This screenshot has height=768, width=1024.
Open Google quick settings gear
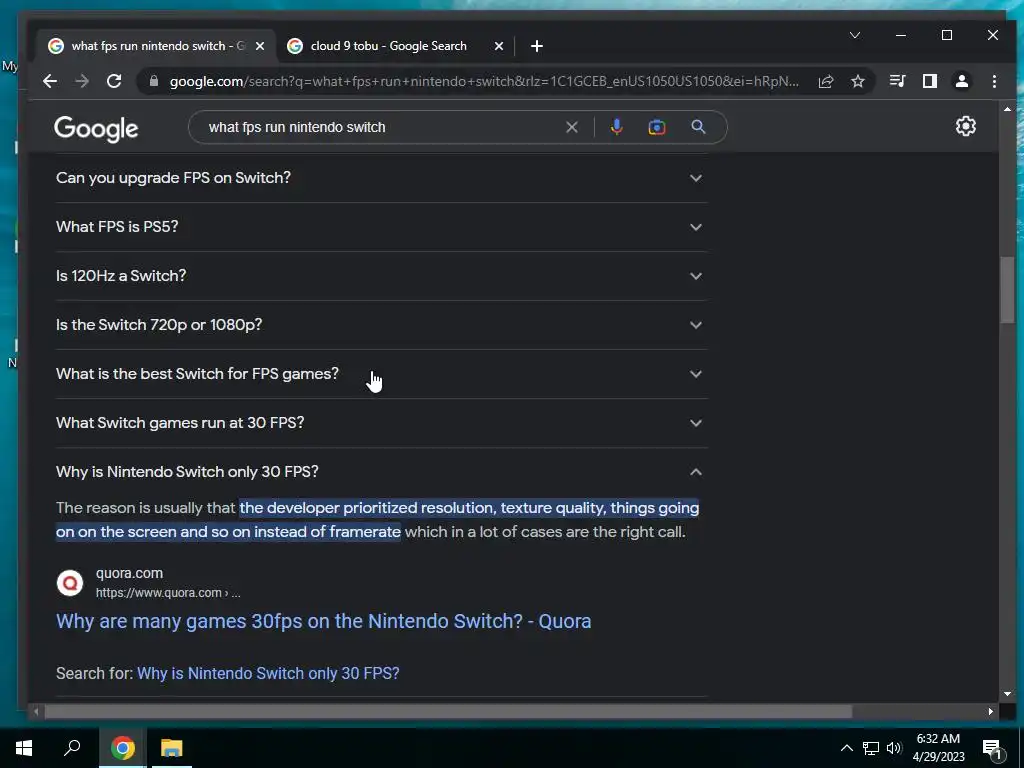[966, 126]
